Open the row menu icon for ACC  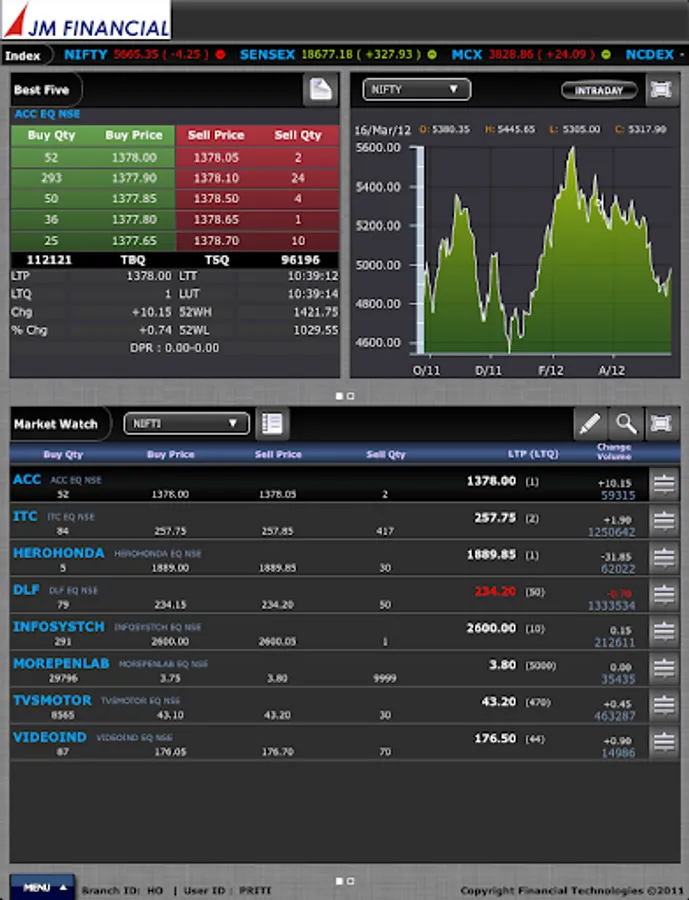tap(664, 484)
